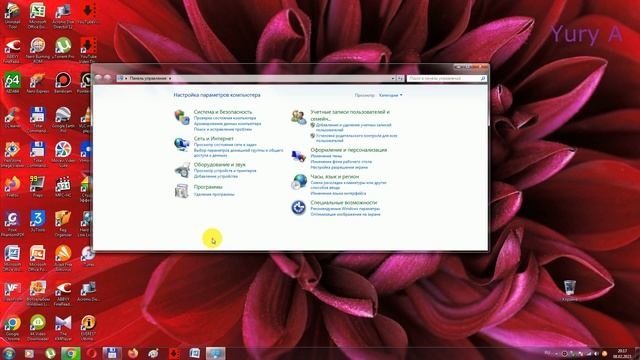Select the AIDA64 desktop icon
The width and height of the screenshot is (640, 360).
pyautogui.click(x=12, y=83)
